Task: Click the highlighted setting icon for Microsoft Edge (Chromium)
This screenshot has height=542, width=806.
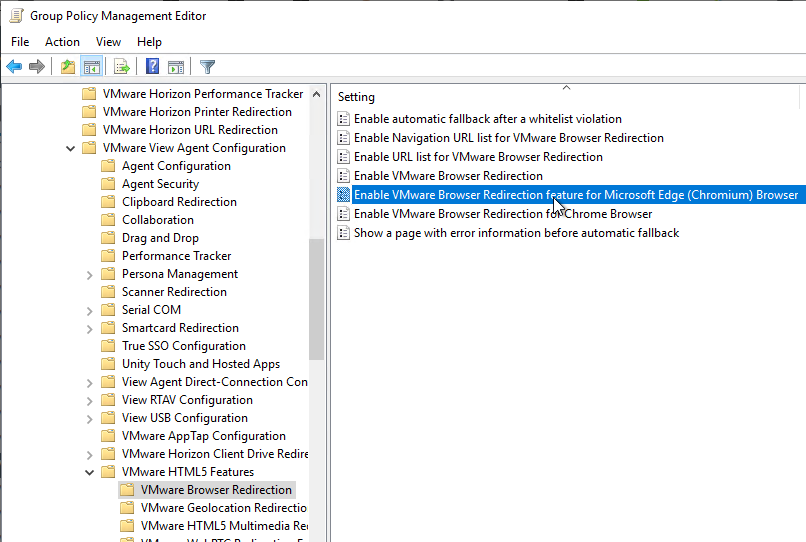Action: click(x=343, y=195)
